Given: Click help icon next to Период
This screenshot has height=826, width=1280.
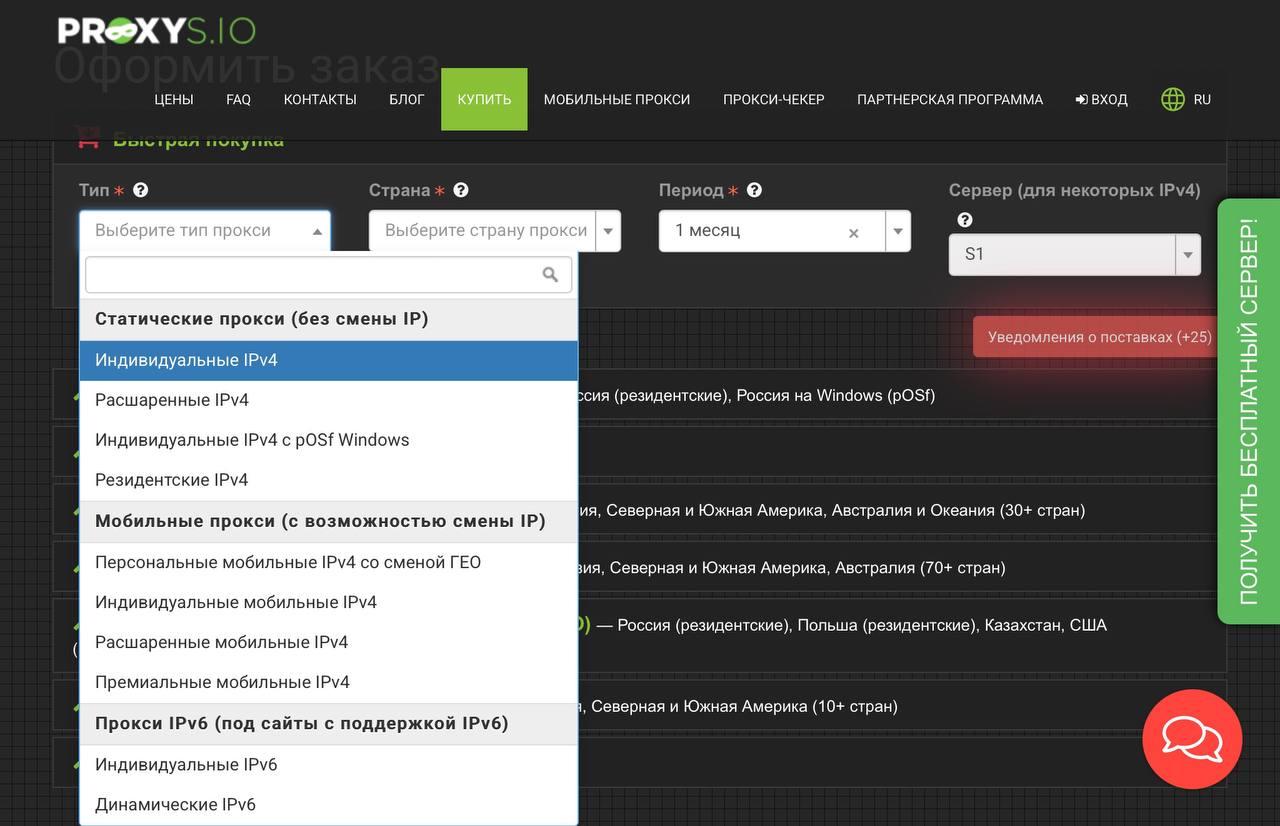Looking at the screenshot, I should click(x=755, y=190).
